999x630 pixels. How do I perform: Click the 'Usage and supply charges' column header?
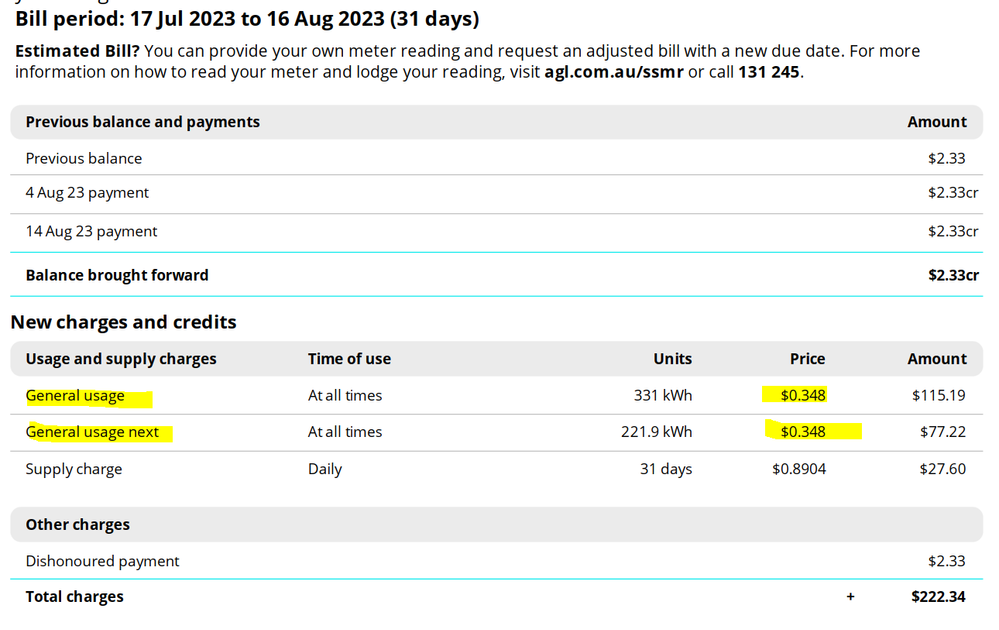121,359
